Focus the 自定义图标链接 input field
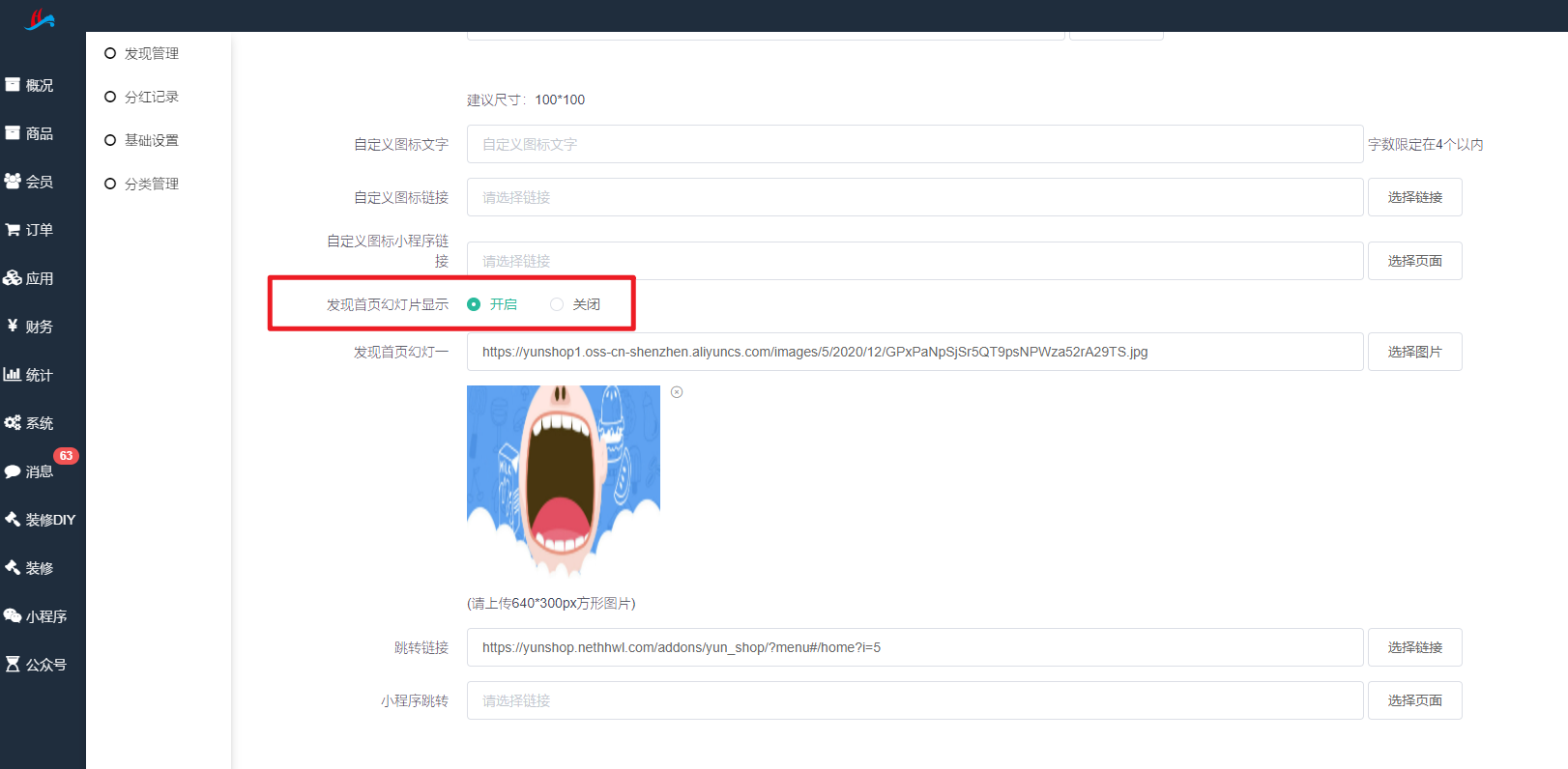1568x769 pixels. click(x=915, y=197)
